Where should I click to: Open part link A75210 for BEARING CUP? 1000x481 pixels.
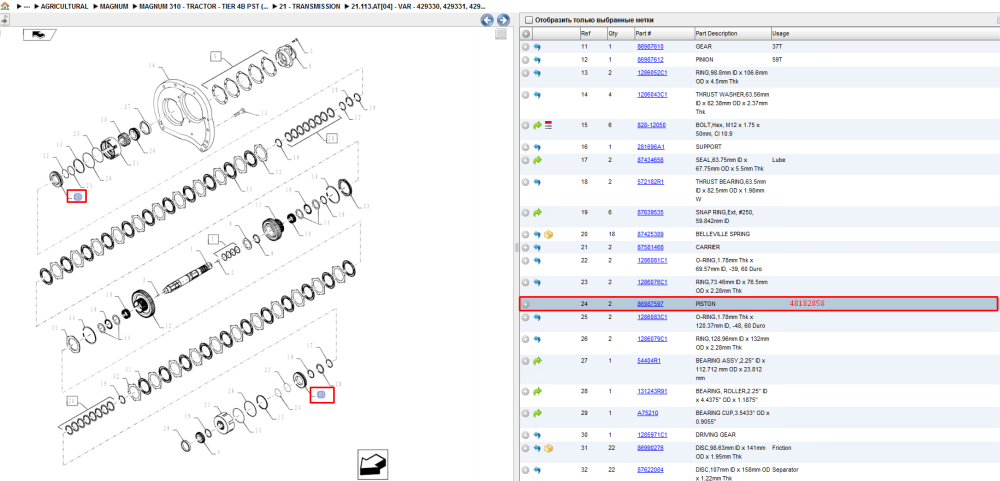[647, 413]
